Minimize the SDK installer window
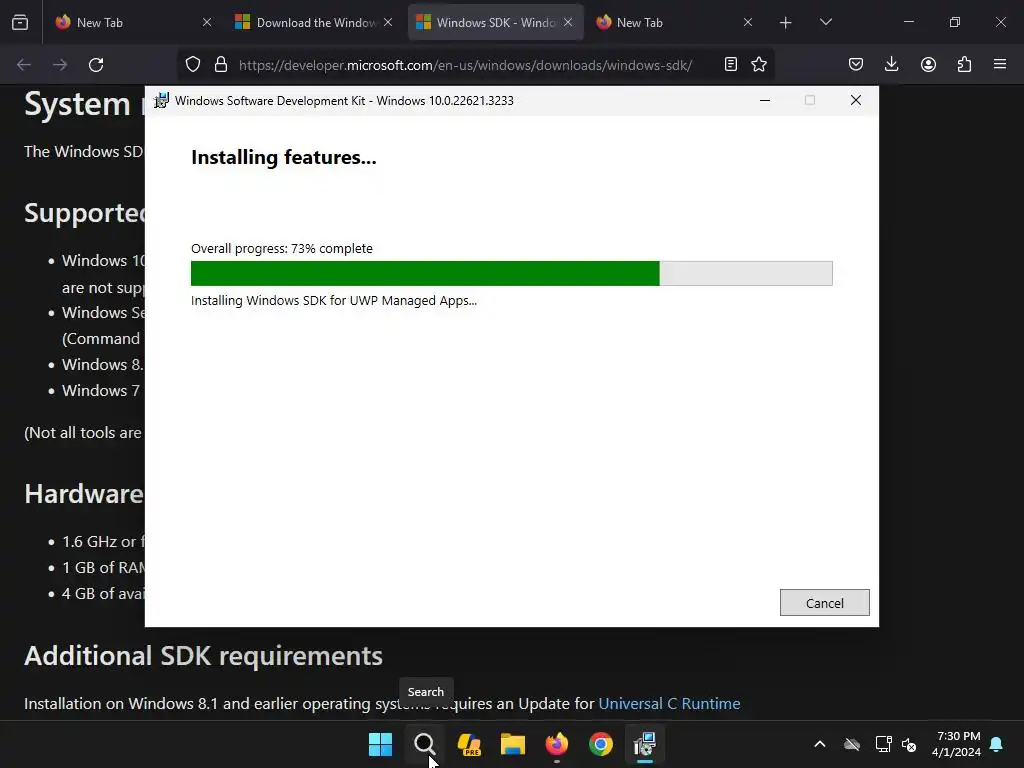Image resolution: width=1024 pixels, height=768 pixels. click(x=765, y=101)
